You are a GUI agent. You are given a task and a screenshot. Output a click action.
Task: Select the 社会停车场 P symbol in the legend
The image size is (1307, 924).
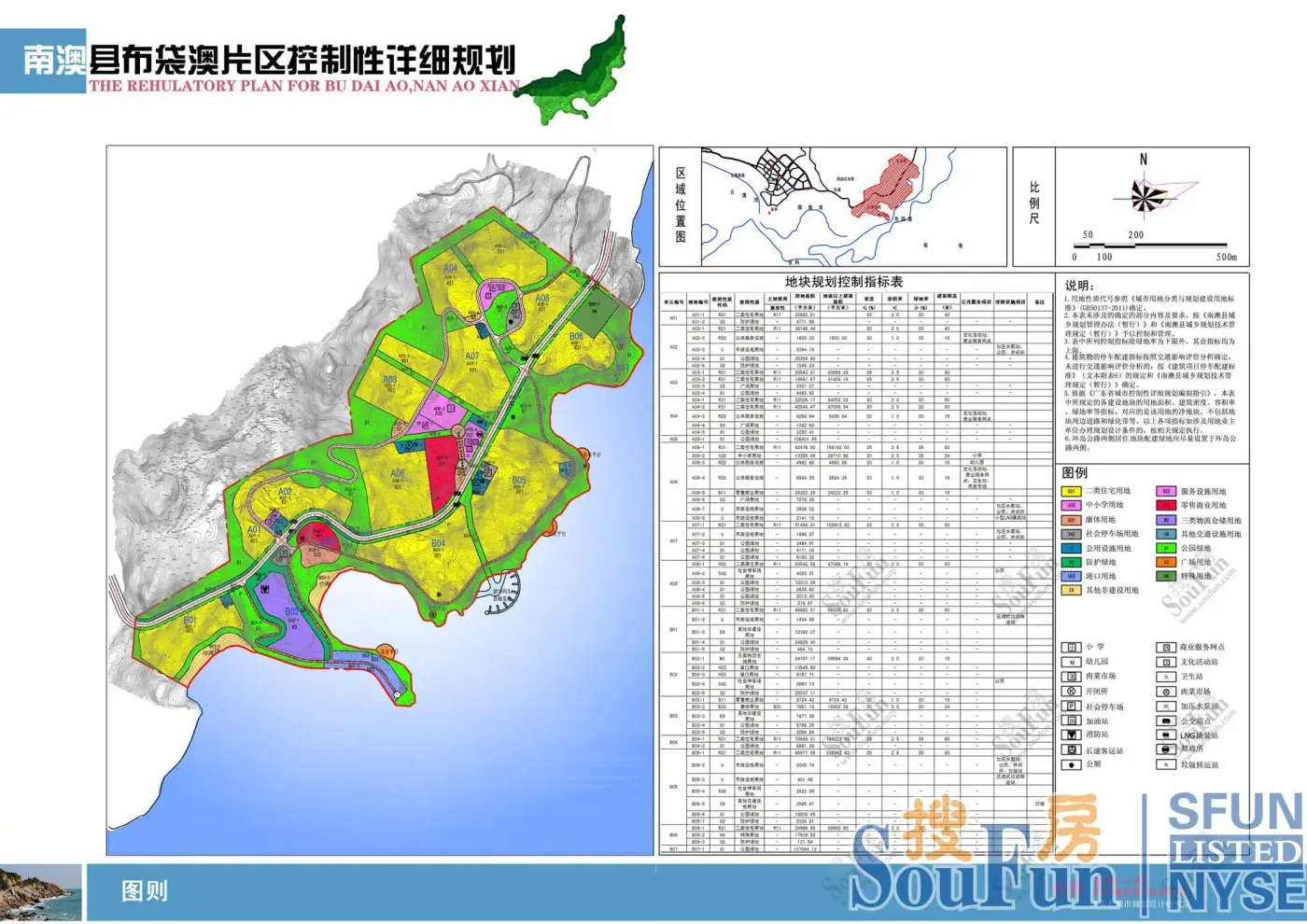click(1071, 707)
